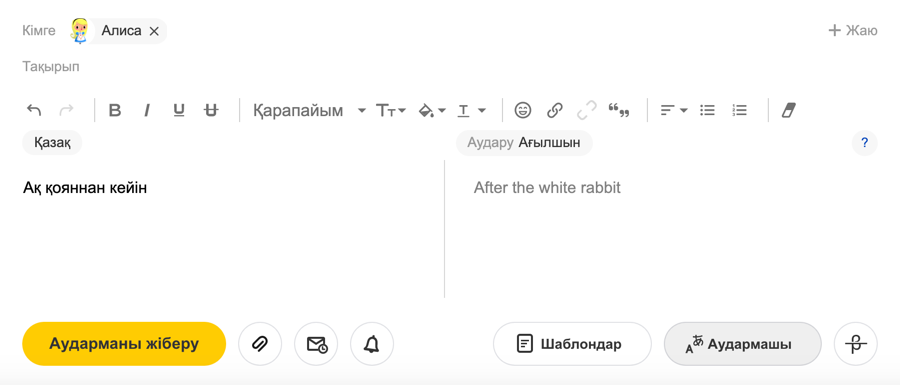
Task: Create a bulleted list
Action: click(x=707, y=110)
